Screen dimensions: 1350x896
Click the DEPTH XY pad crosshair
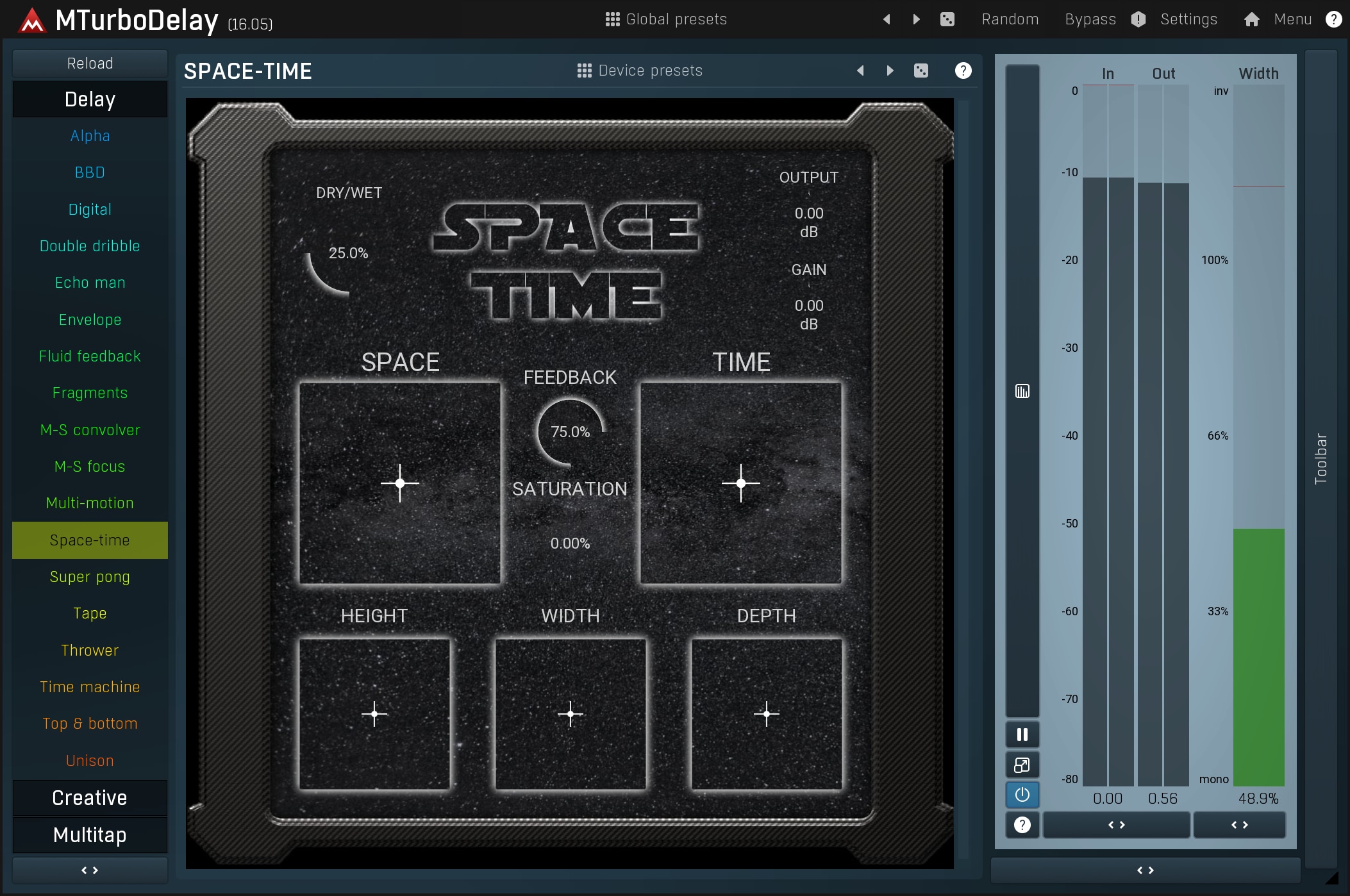point(767,713)
